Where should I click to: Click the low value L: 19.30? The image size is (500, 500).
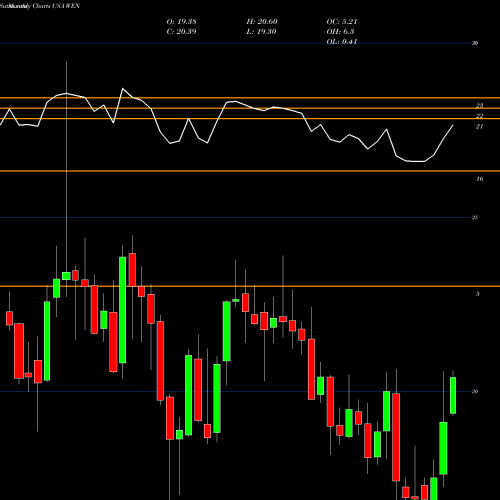(x=261, y=32)
